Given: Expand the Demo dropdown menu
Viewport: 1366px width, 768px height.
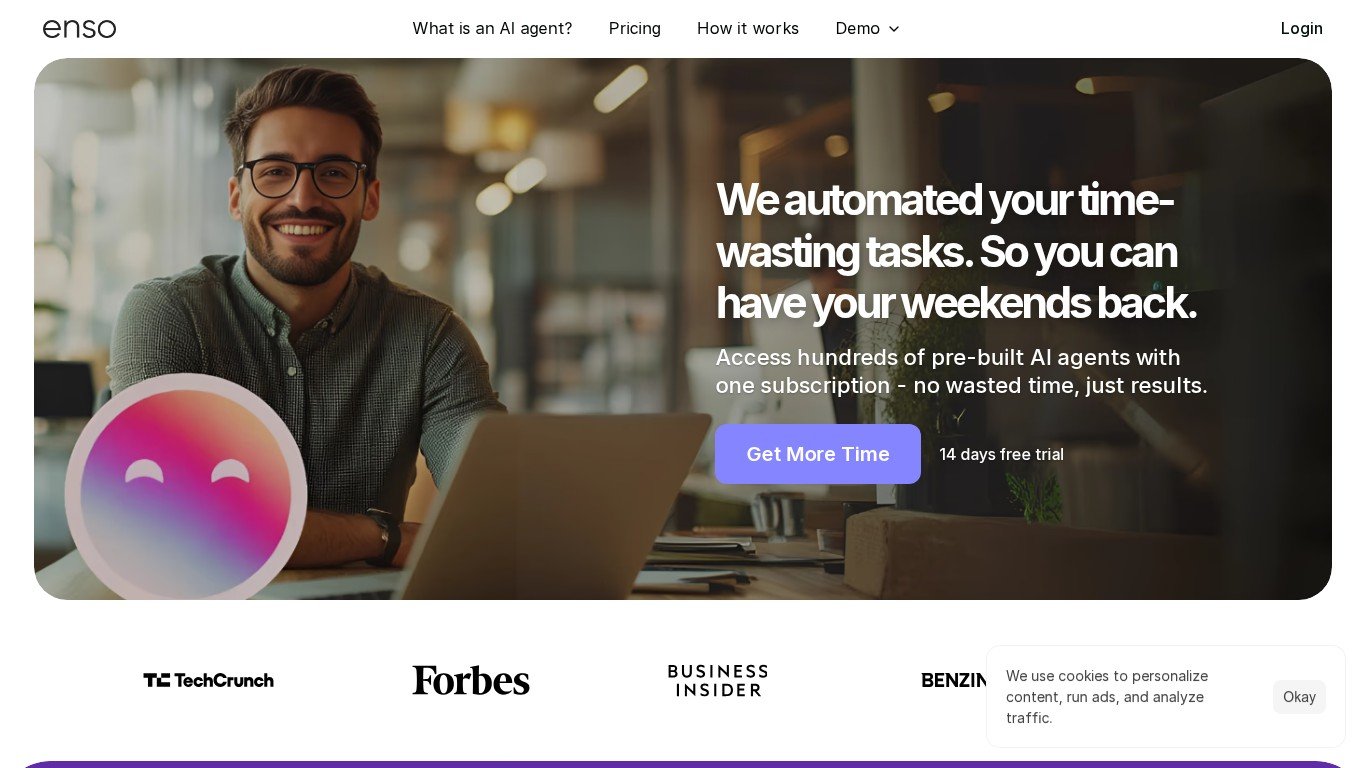Looking at the screenshot, I should click(x=867, y=28).
